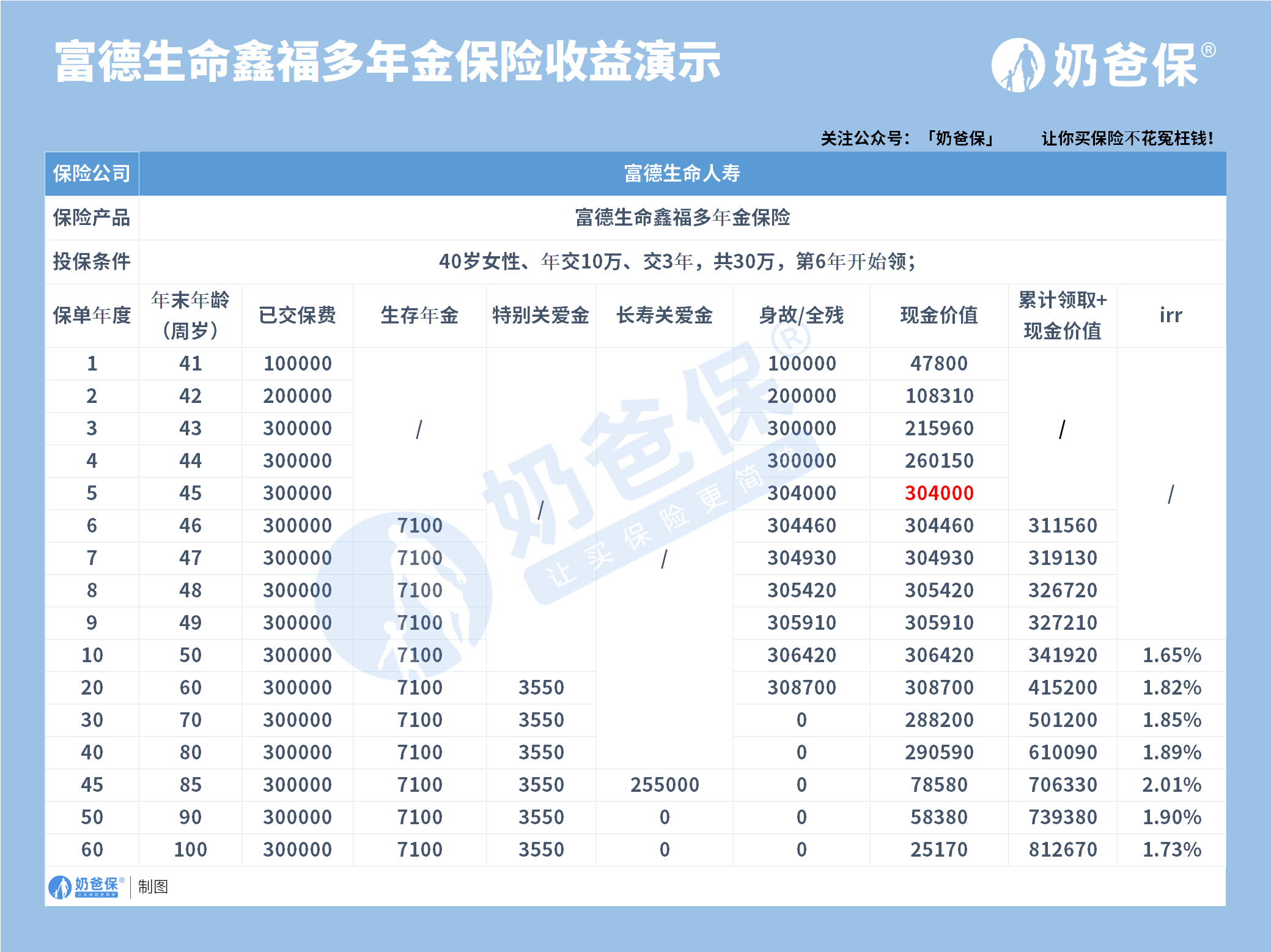Click the 保单年度 column header

[92, 315]
